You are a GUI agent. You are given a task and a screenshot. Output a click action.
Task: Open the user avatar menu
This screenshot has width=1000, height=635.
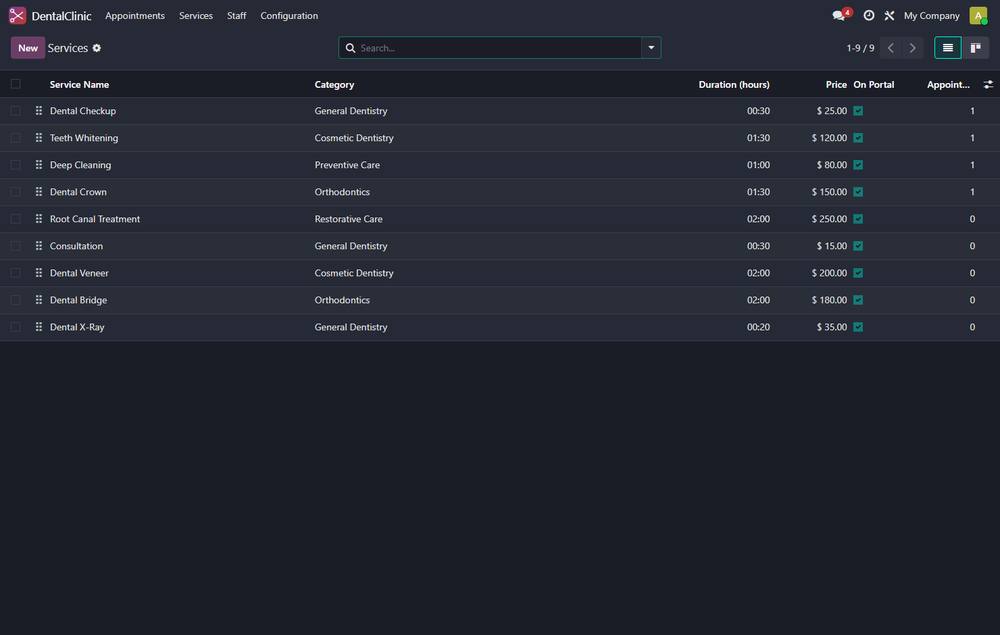(978, 15)
